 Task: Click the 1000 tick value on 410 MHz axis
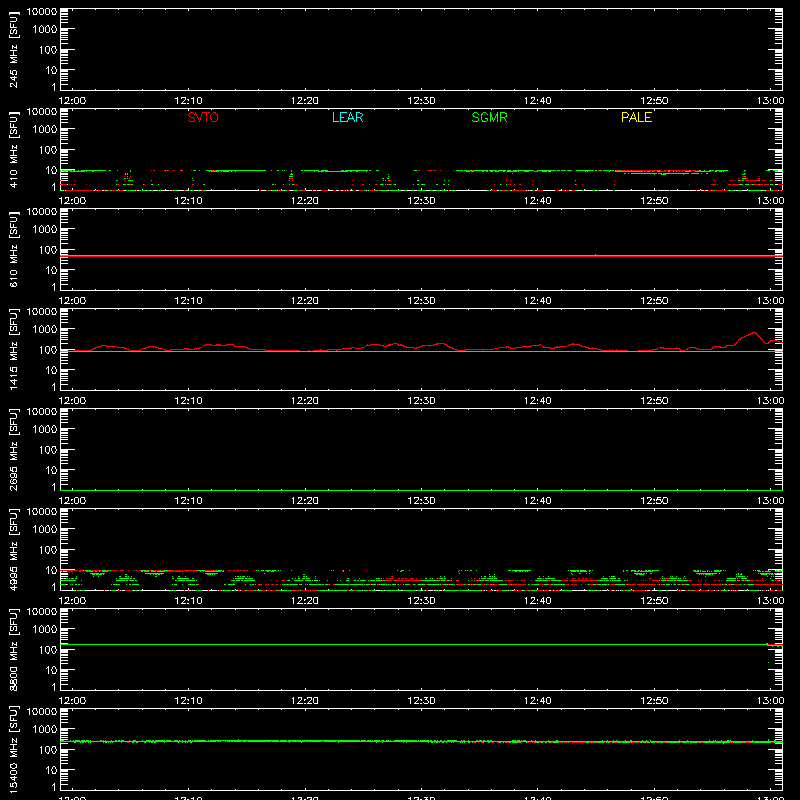[x=45, y=130]
